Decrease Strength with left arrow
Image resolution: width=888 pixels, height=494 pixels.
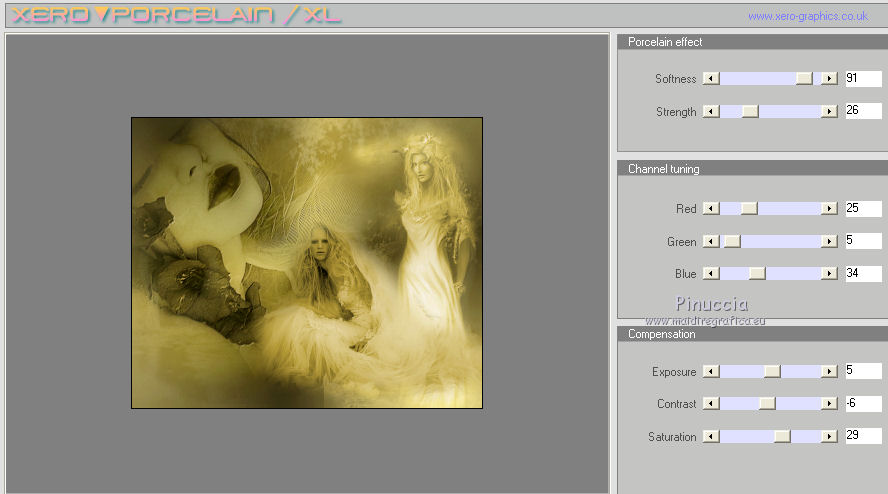[x=711, y=112]
